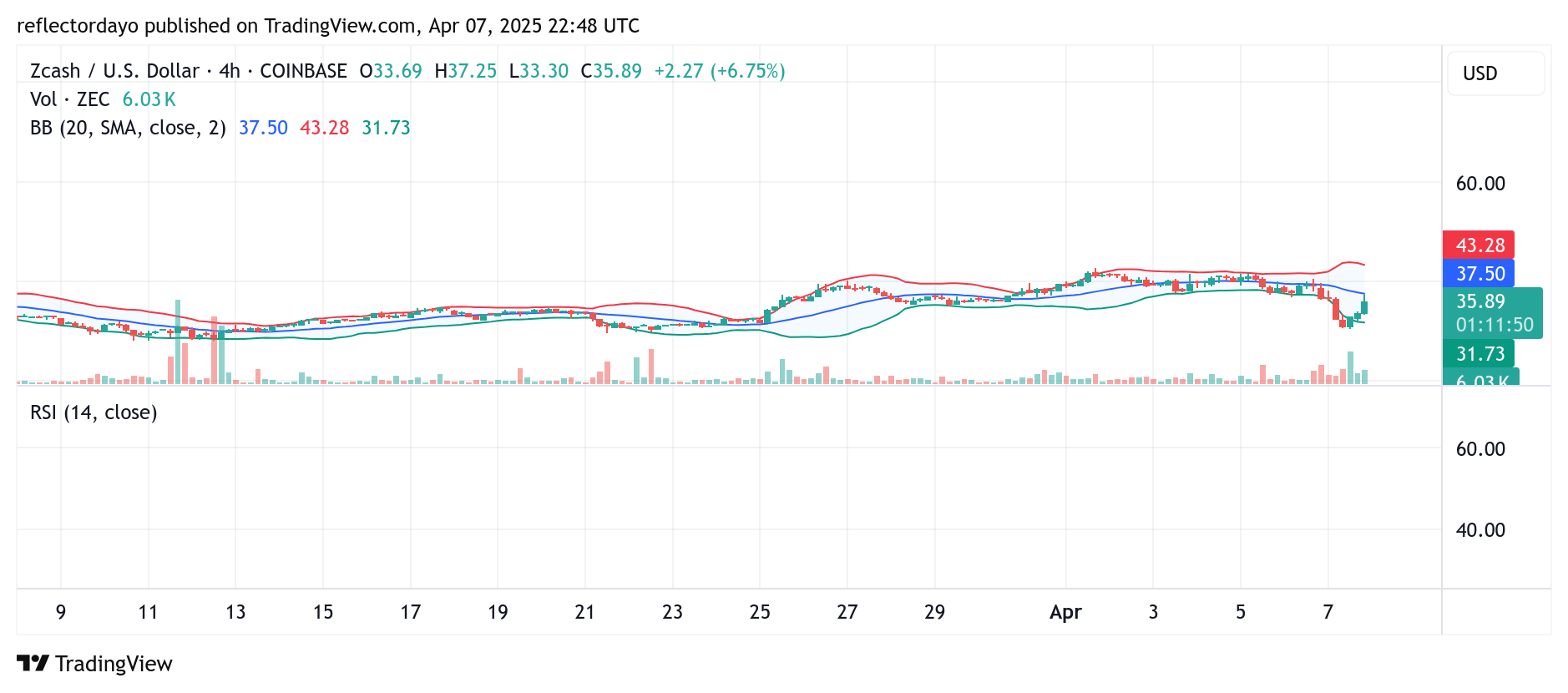Click date 13 on time axis
Viewport: 1568px width, 693px height.
tap(235, 612)
